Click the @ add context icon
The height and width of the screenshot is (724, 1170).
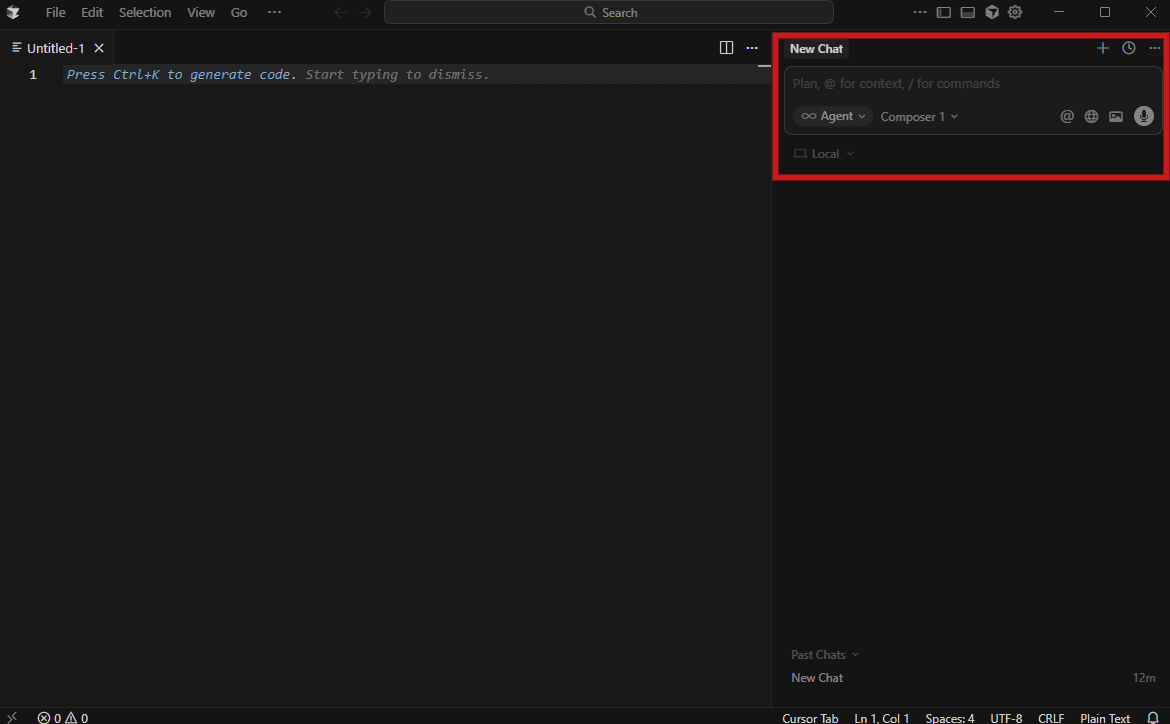[1067, 116]
